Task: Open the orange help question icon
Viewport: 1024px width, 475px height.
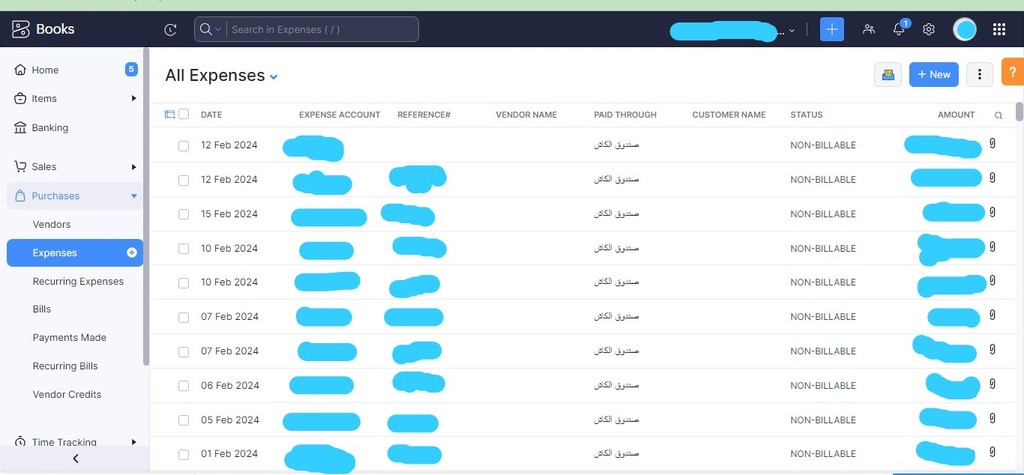Action: pyautogui.click(x=1013, y=72)
